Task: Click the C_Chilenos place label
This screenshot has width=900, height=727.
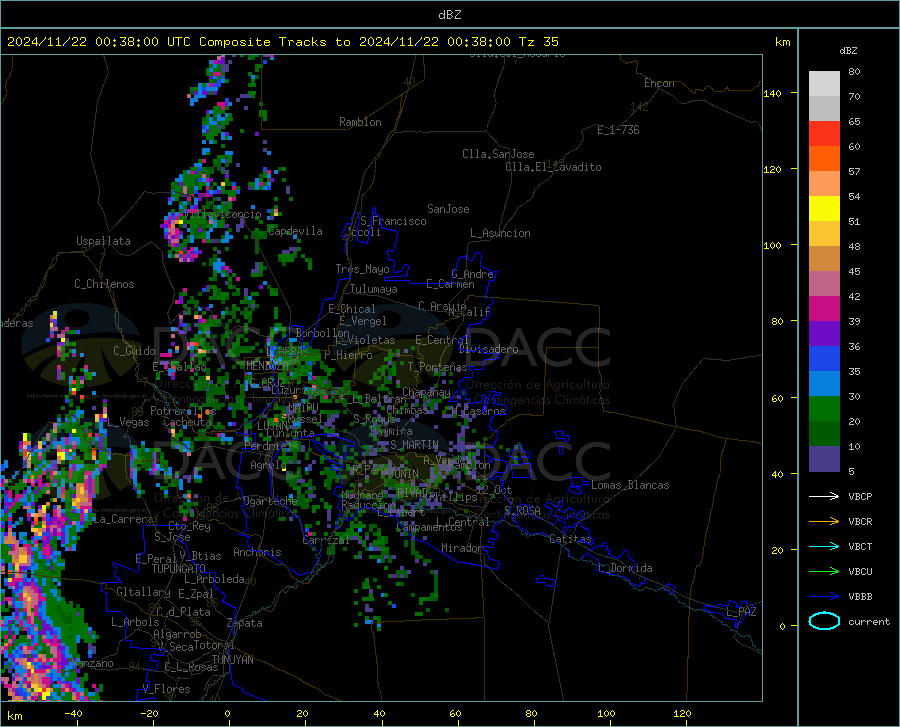Action: pos(104,284)
